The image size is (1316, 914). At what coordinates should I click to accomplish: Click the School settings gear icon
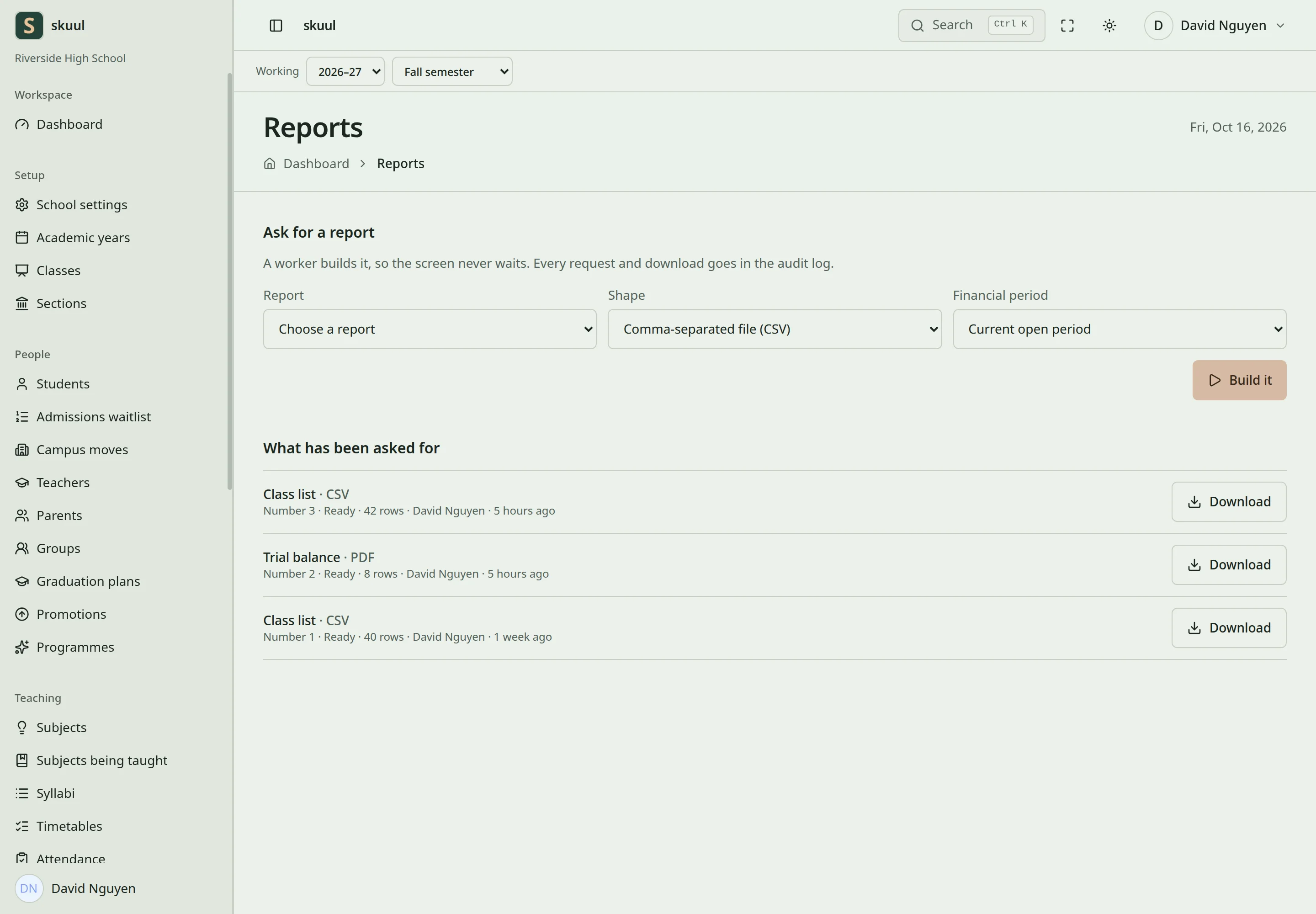22,205
